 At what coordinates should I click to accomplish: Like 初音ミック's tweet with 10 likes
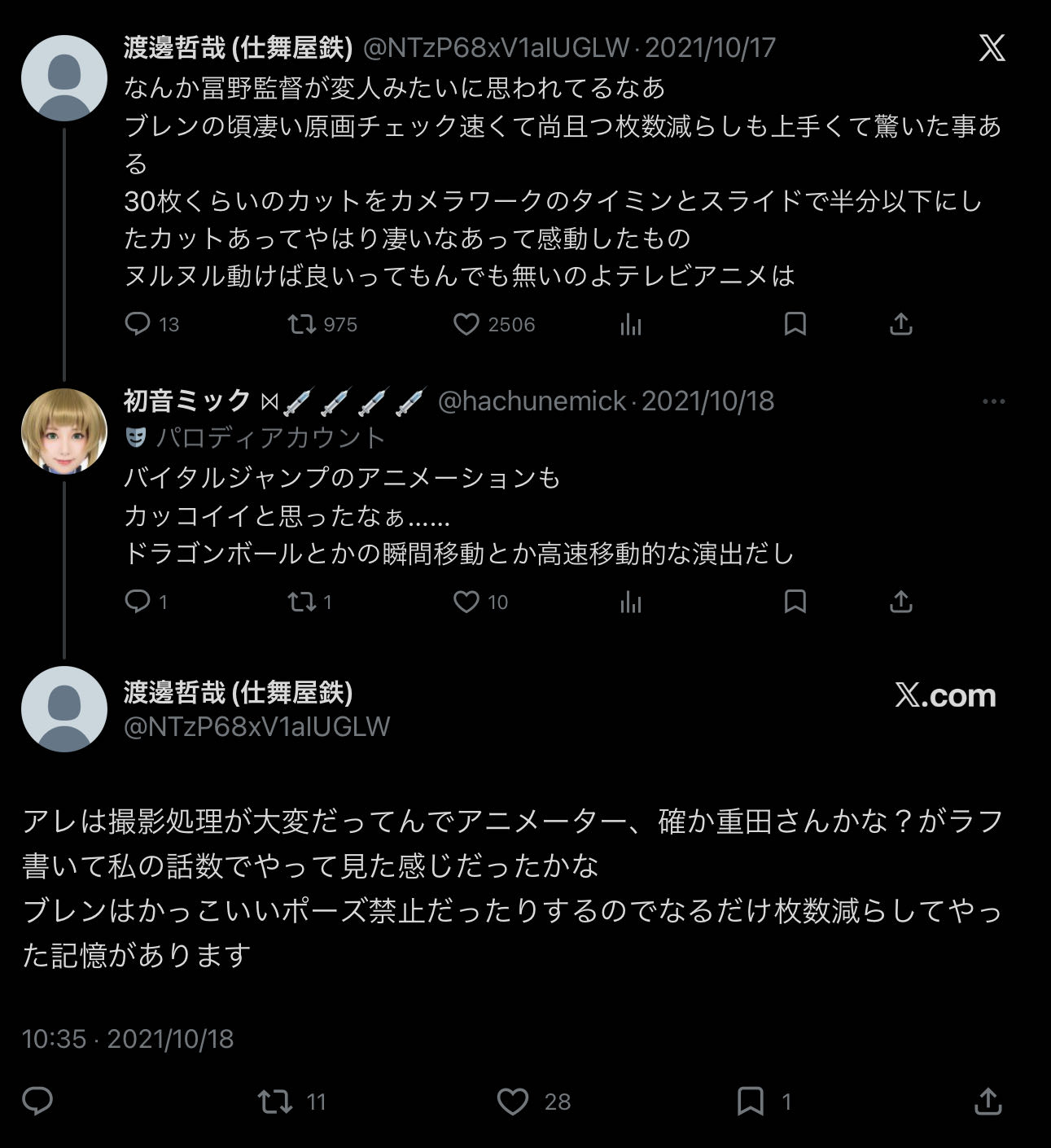click(x=466, y=602)
